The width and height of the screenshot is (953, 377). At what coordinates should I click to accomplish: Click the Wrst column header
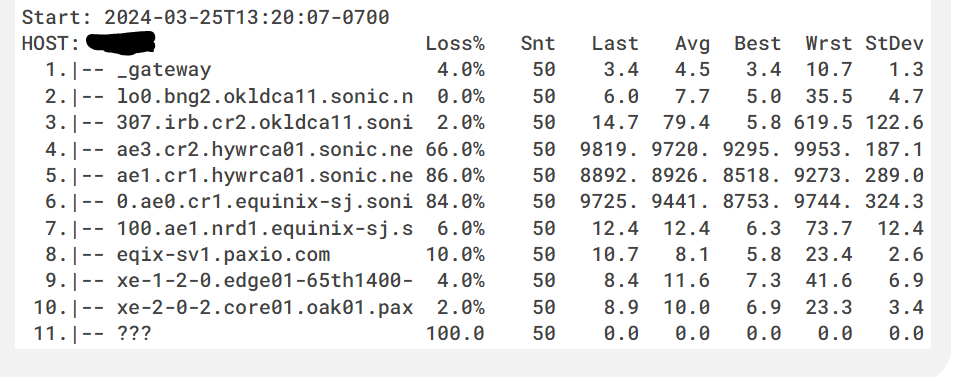point(828,44)
